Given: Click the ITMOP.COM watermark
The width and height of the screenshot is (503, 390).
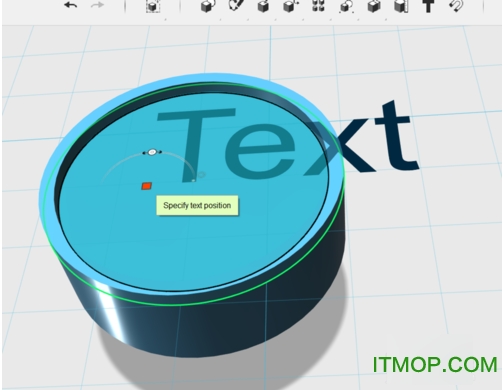Looking at the screenshot, I should tap(435, 365).
